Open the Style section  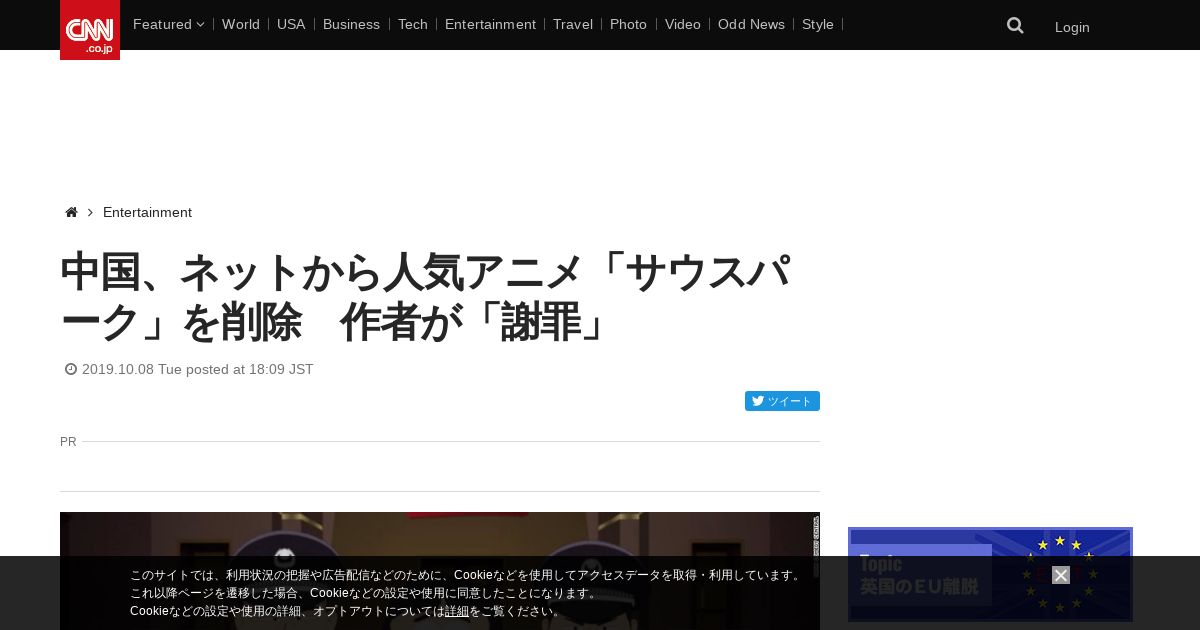818,24
